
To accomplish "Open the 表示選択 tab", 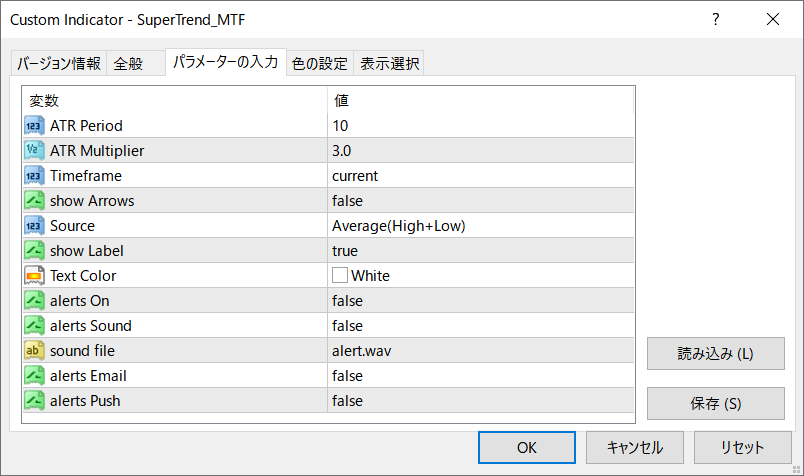I will tap(390, 64).
